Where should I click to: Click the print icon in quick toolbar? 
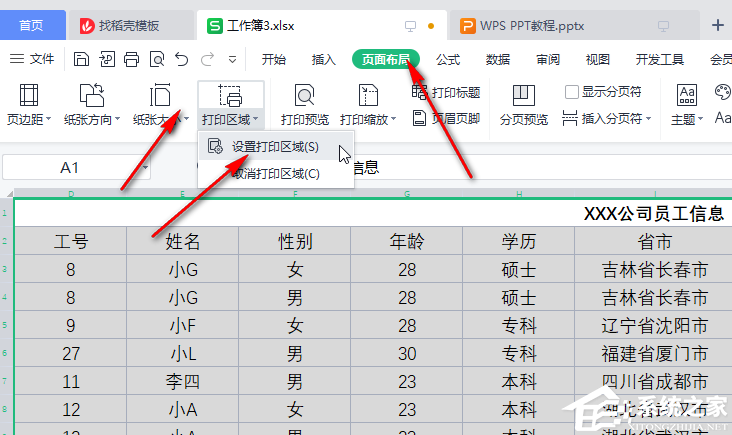[x=131, y=59]
